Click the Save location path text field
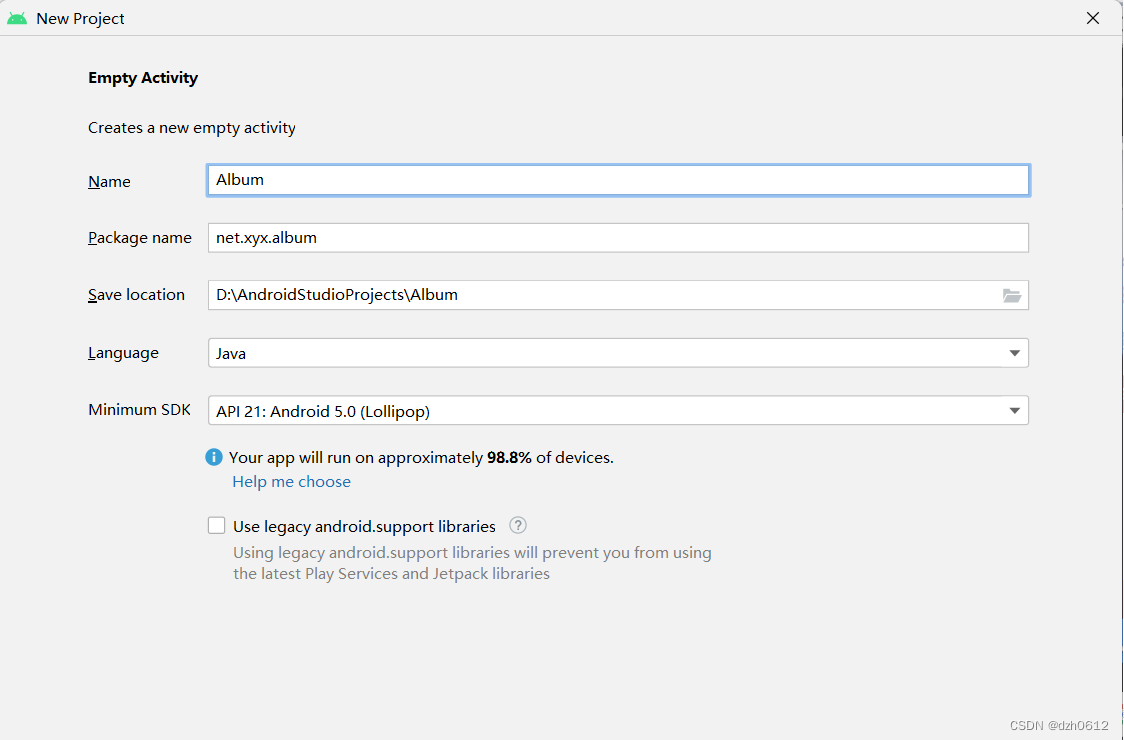 [600, 295]
